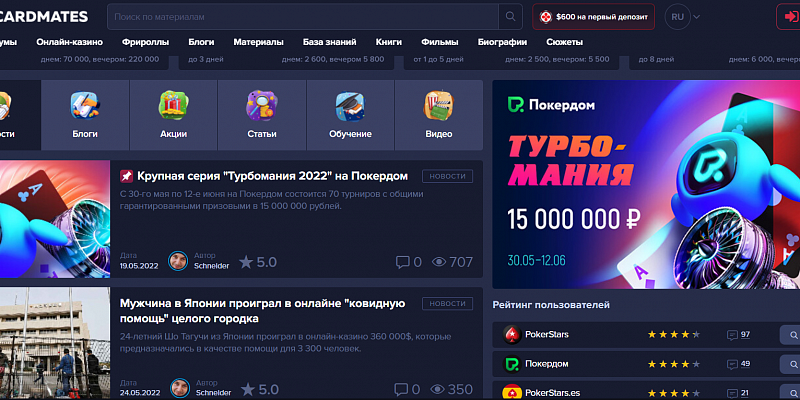Click date 19.05.2022 on Турбомания article
The width and height of the screenshot is (800, 400).
pyautogui.click(x=139, y=266)
